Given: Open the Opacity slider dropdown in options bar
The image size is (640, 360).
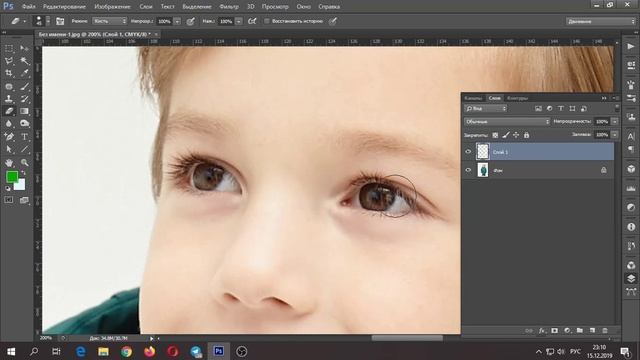Looking at the screenshot, I should coord(177,21).
